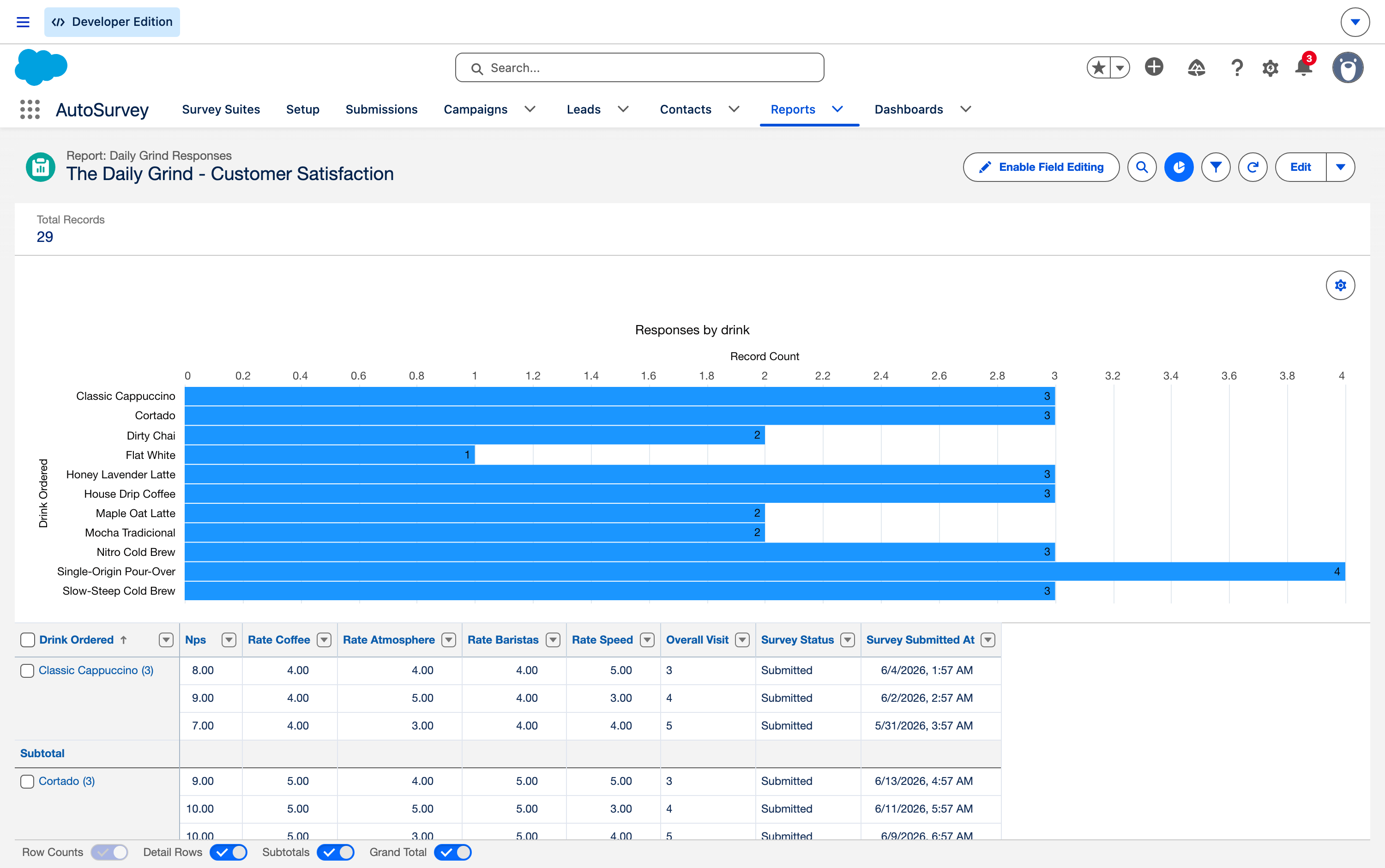Image resolution: width=1385 pixels, height=868 pixels.
Task: Open Global Actions plus icon
Action: [x=1154, y=67]
